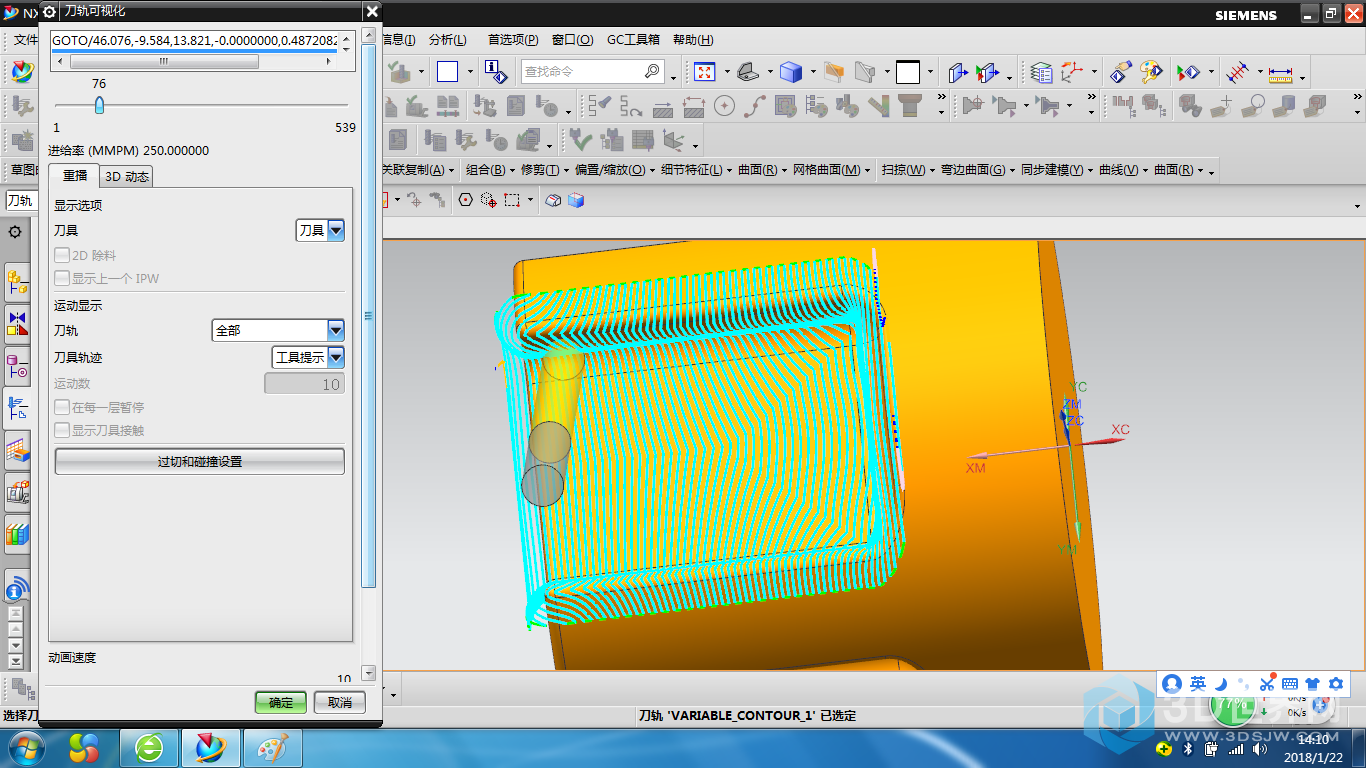
Task: Click the tool path position slider handle
Action: pos(99,105)
